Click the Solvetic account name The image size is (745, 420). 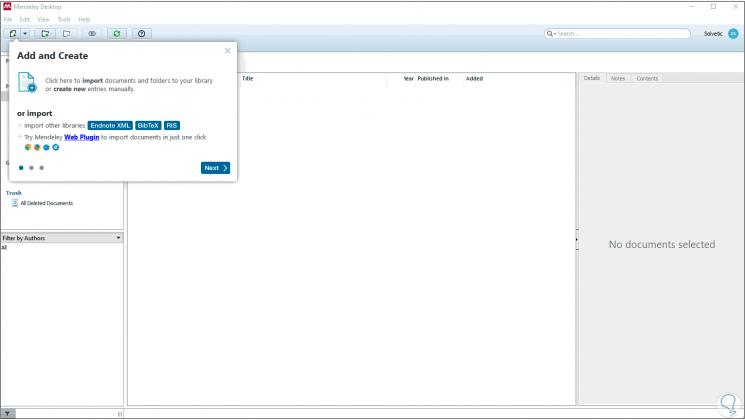point(713,34)
